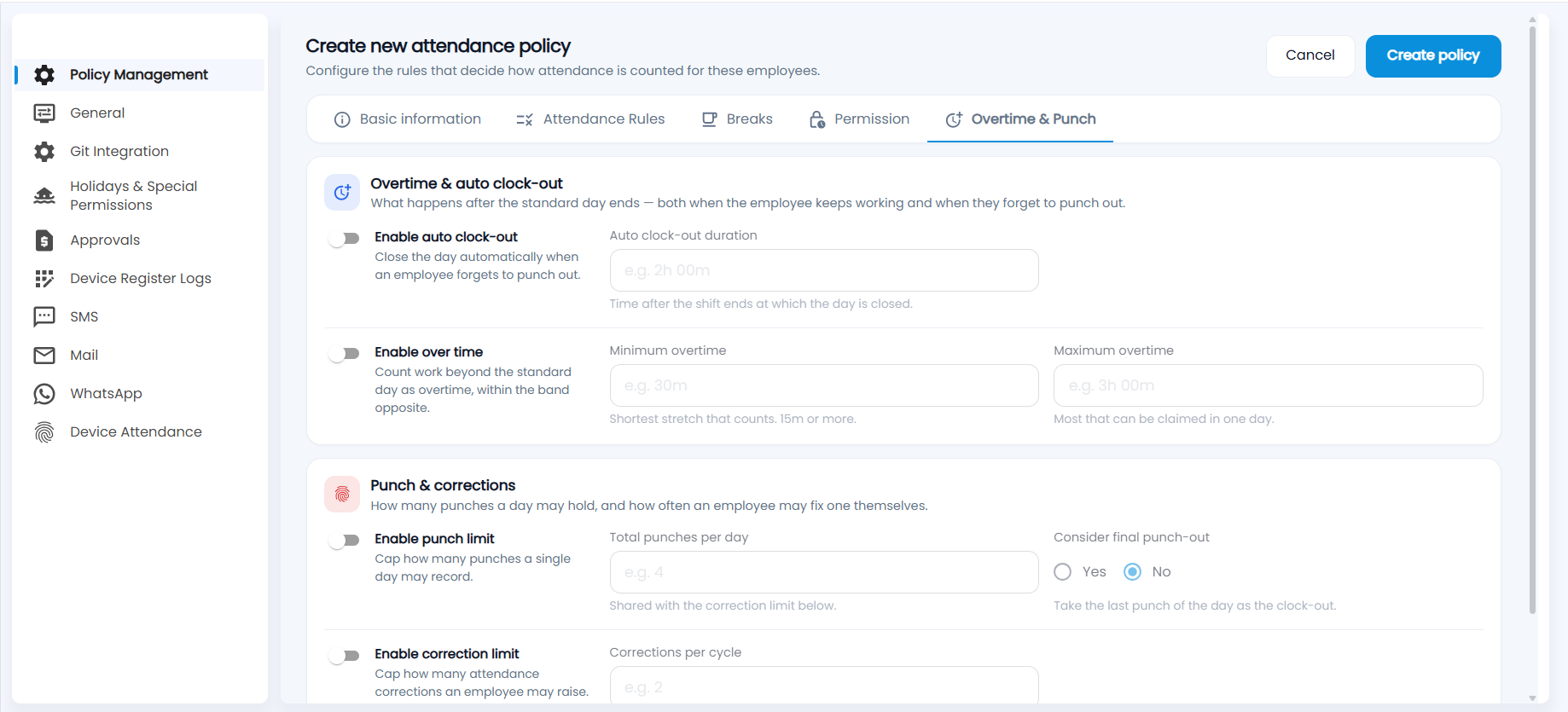Click the SMS chat bubble icon
1568x712 pixels.
44,317
